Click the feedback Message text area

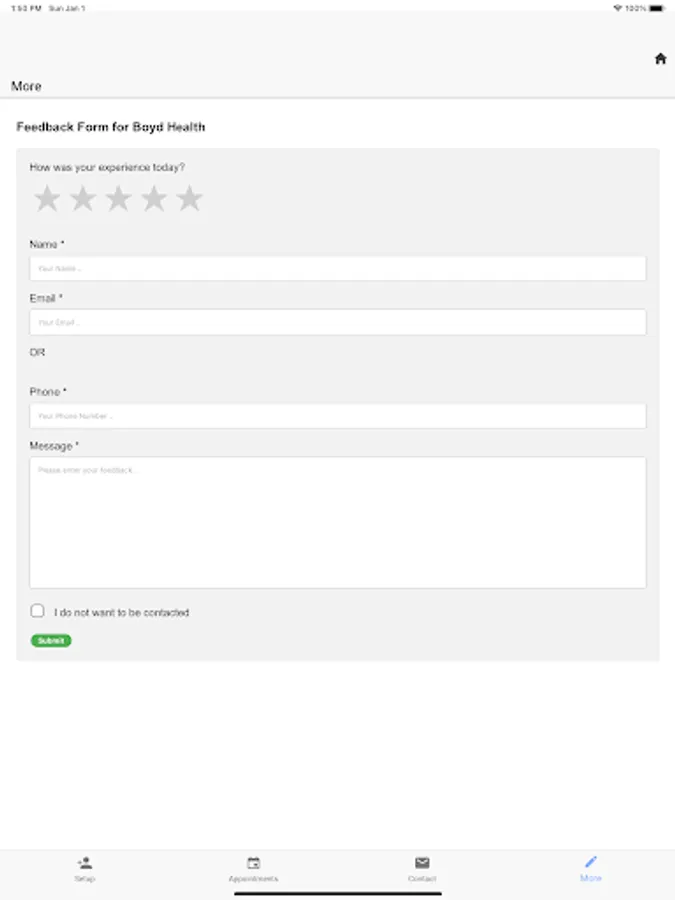point(337,522)
